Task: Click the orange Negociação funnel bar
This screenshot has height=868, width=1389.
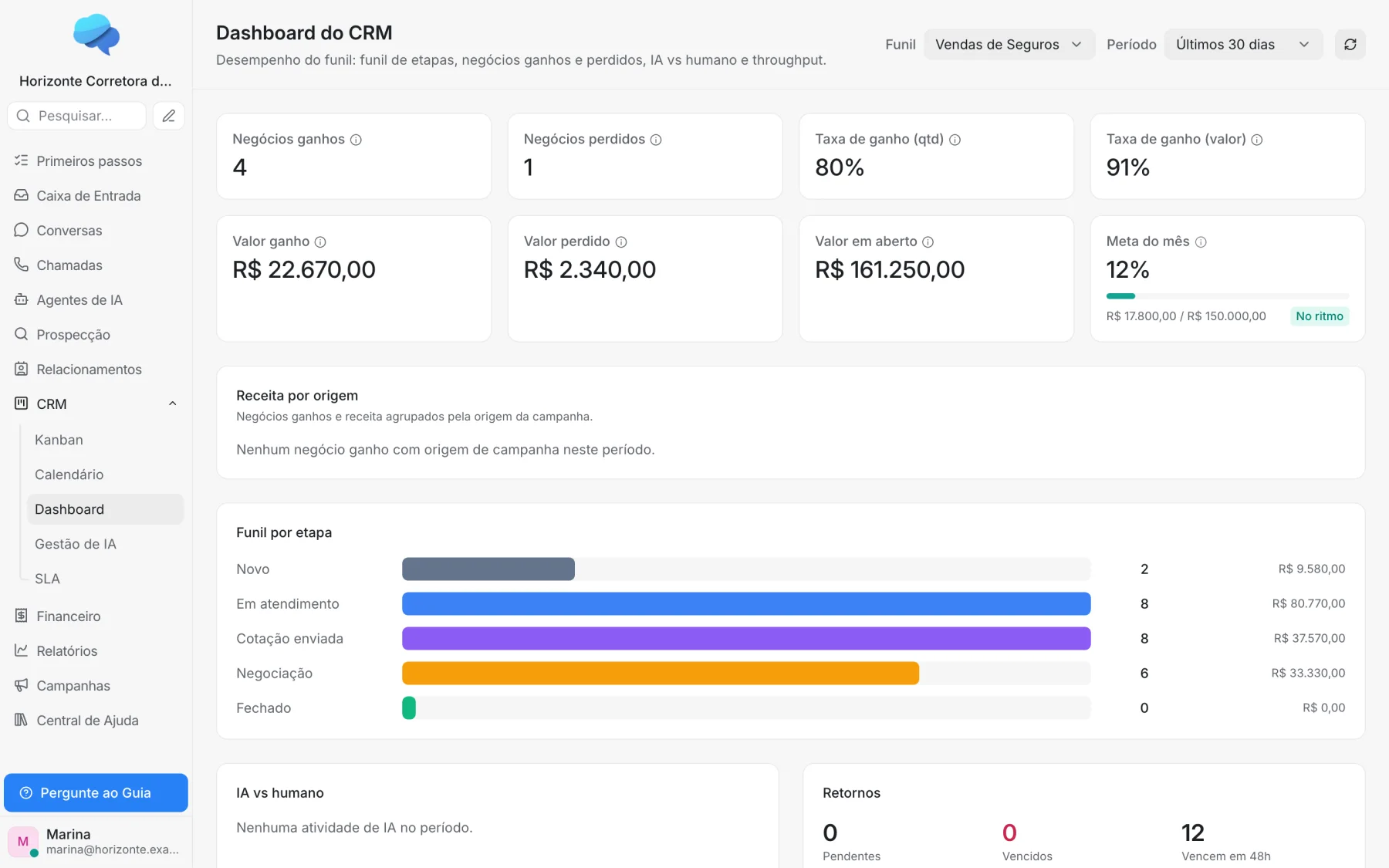Action: click(661, 673)
